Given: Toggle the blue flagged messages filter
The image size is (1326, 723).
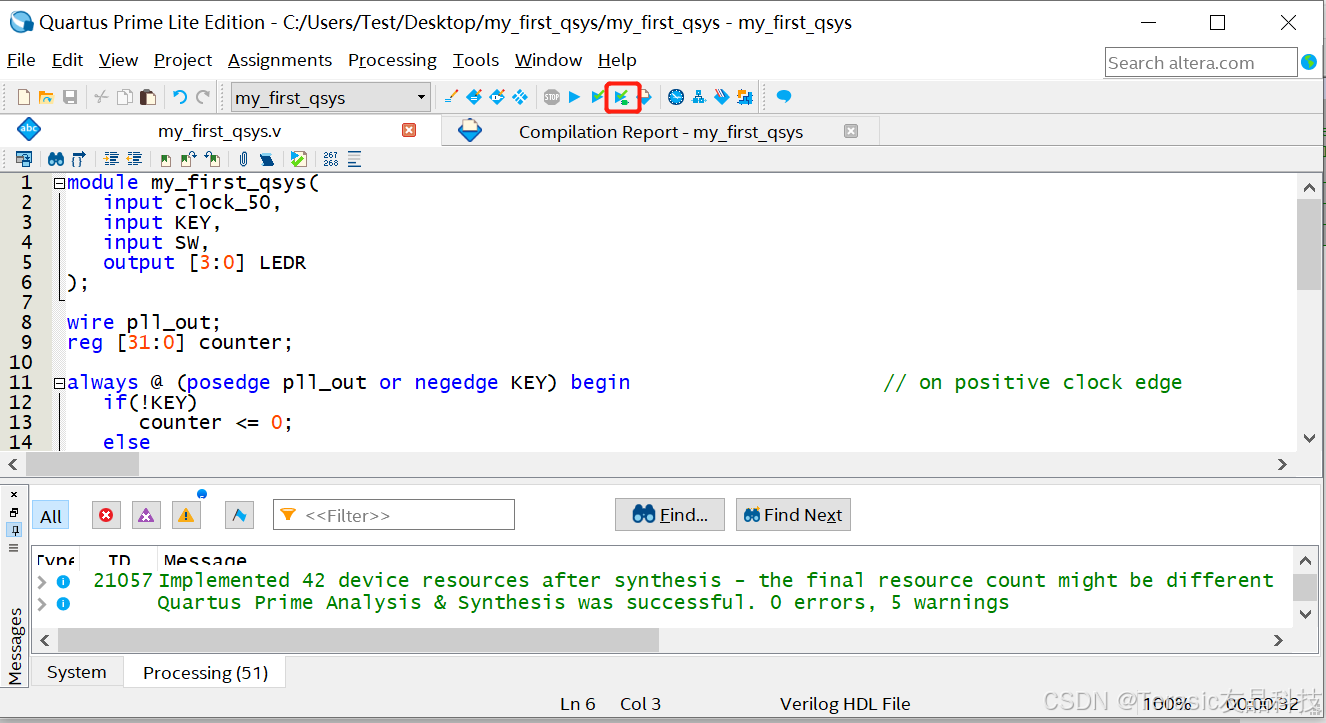Looking at the screenshot, I should (x=239, y=515).
